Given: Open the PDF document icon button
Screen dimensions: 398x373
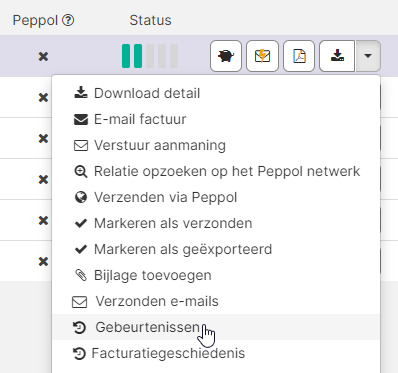Looking at the screenshot, I should (299, 56).
